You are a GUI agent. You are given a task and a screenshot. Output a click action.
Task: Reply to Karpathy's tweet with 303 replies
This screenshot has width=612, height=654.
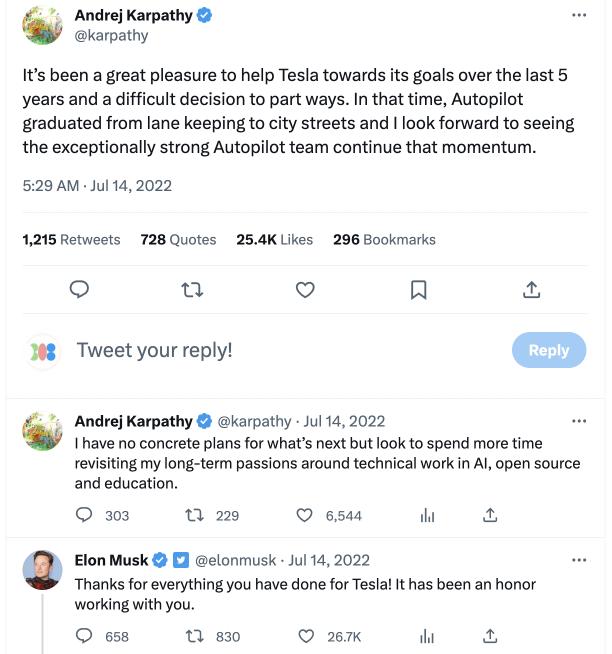tap(85, 516)
